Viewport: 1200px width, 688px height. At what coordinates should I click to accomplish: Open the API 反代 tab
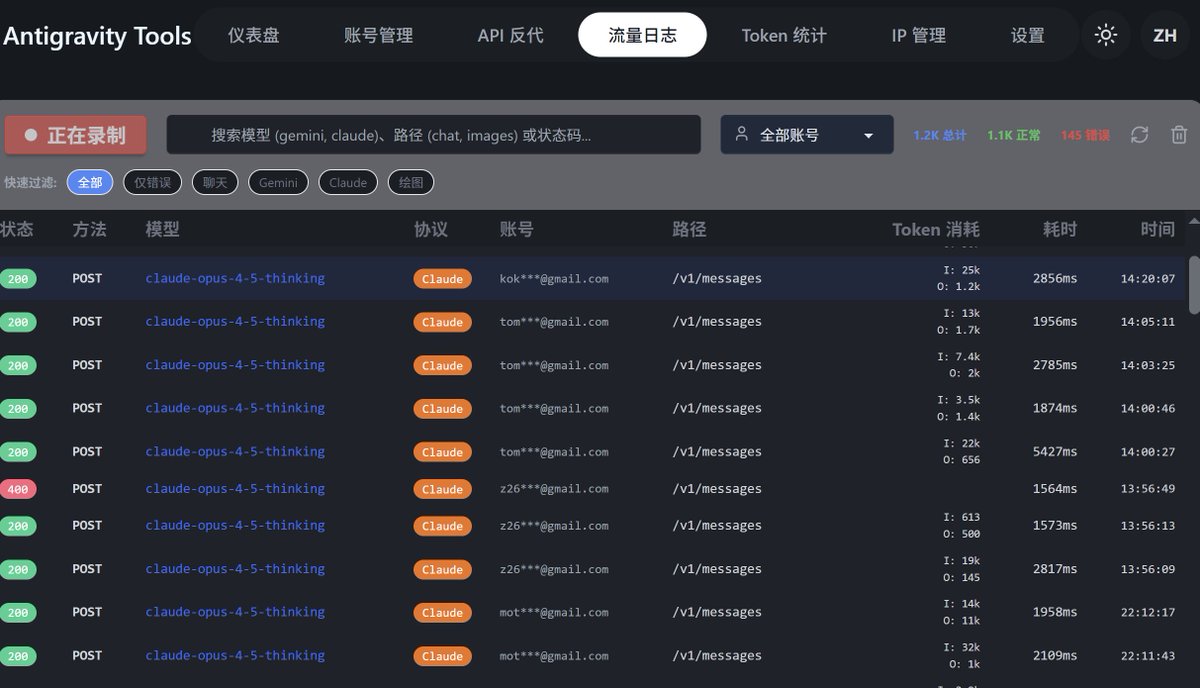click(x=510, y=35)
